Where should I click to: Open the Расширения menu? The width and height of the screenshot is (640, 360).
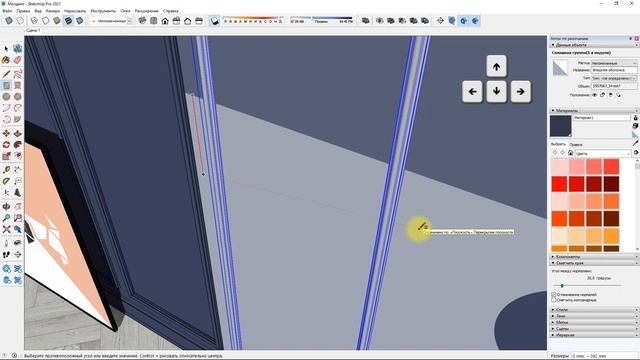(146, 11)
